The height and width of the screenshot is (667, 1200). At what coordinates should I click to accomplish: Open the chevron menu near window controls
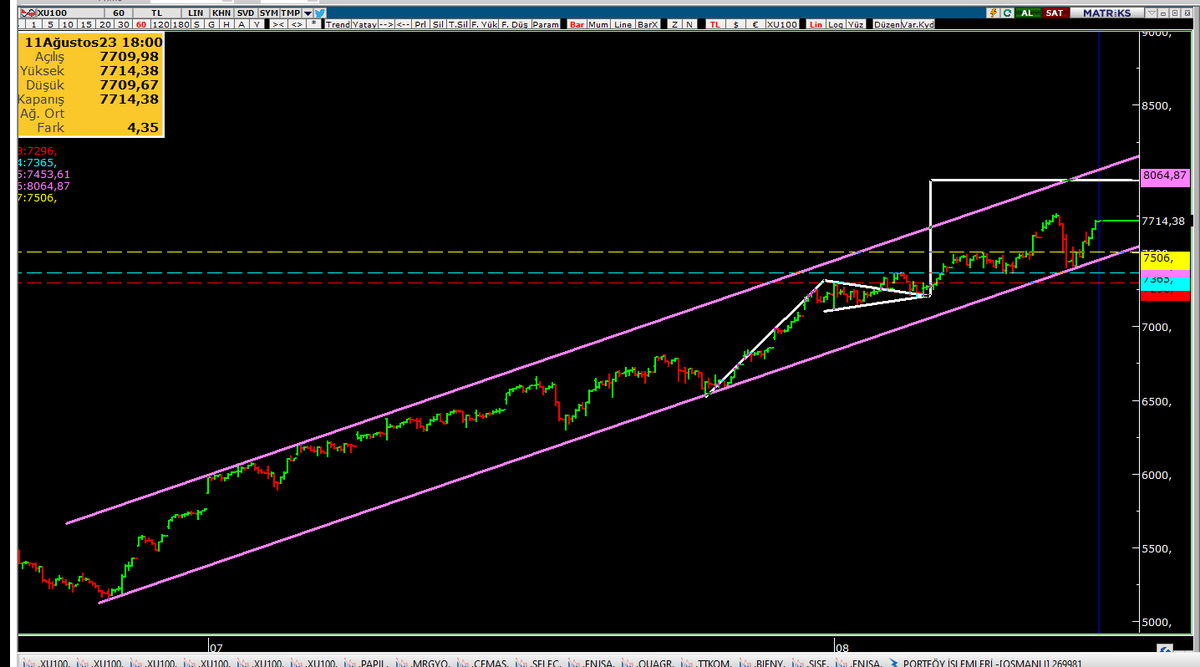click(x=1152, y=12)
